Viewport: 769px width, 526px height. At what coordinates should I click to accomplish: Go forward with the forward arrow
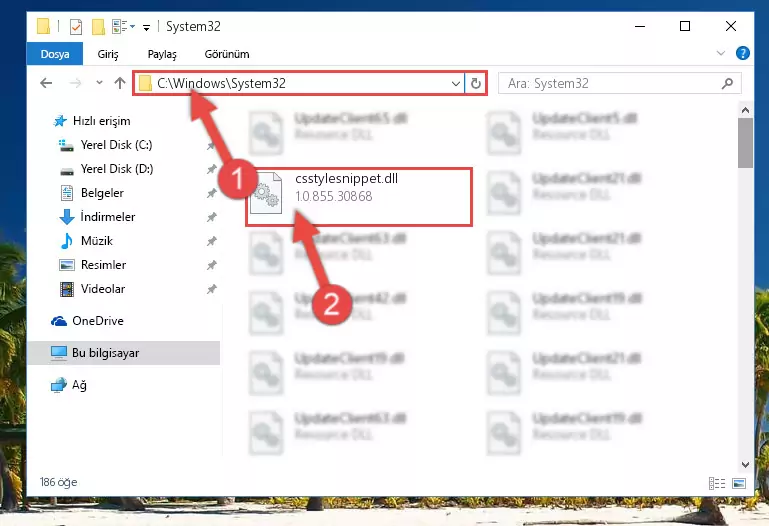(76, 83)
